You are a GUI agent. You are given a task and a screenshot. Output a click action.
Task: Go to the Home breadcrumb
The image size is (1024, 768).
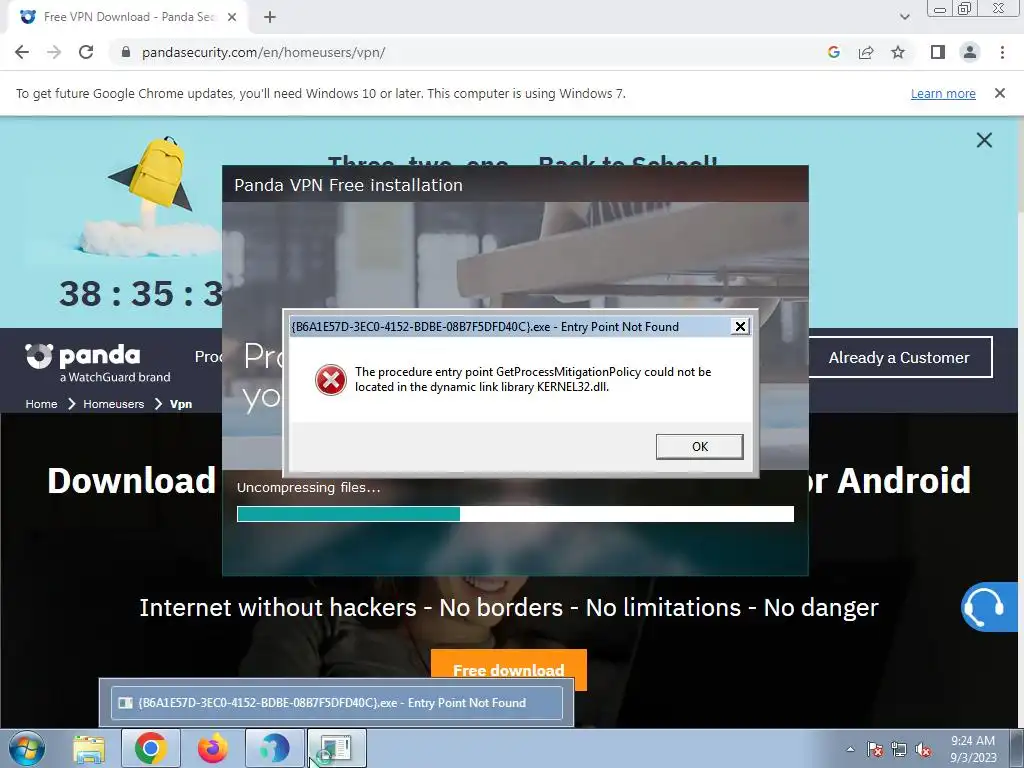point(41,404)
